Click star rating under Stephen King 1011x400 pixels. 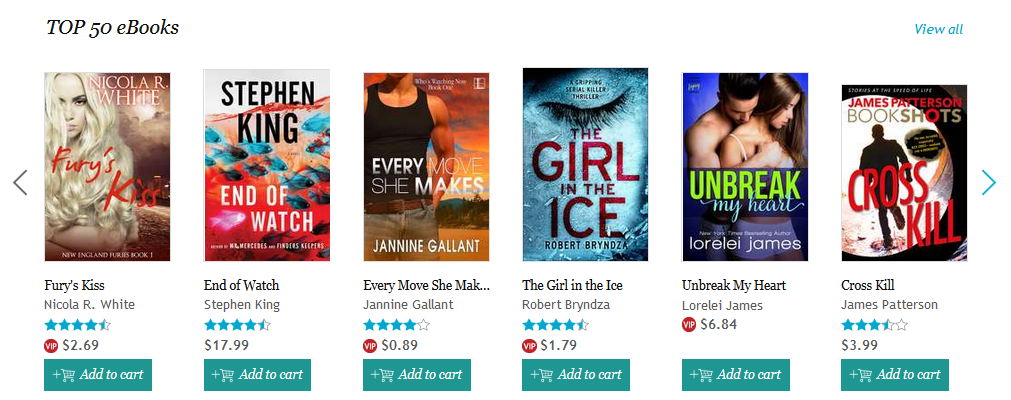tap(237, 325)
